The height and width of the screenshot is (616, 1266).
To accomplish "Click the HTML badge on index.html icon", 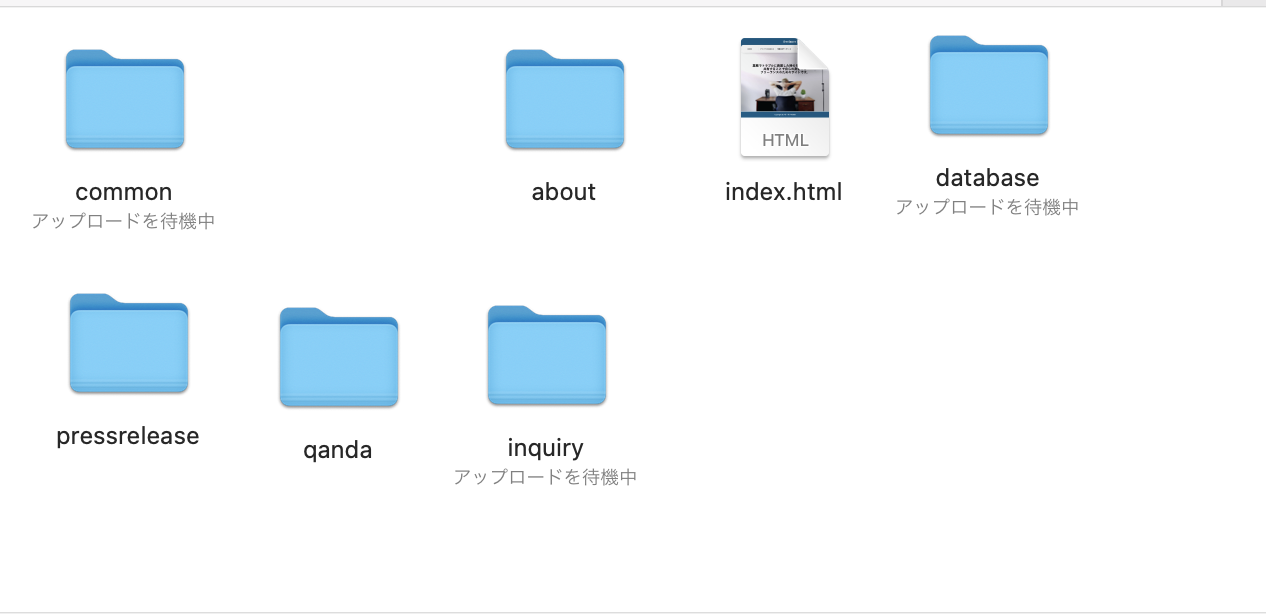I will [x=785, y=140].
